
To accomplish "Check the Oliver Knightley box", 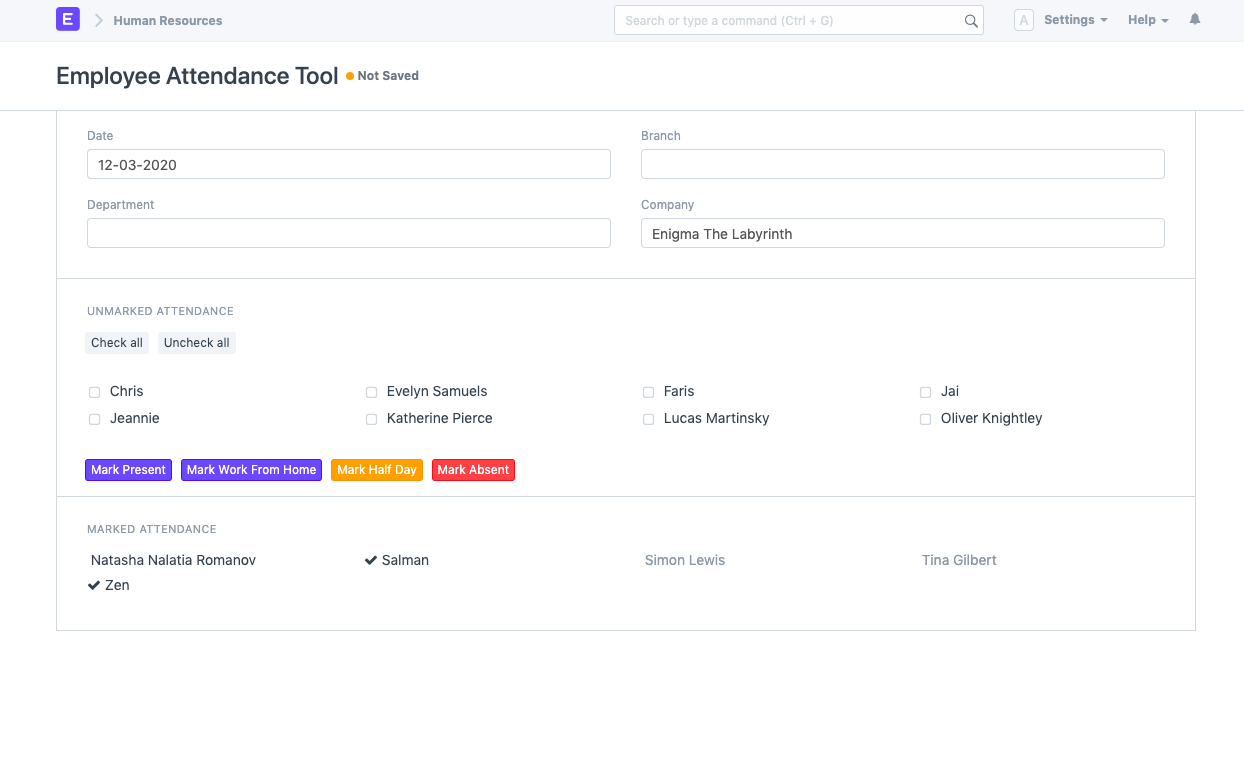I will point(925,419).
